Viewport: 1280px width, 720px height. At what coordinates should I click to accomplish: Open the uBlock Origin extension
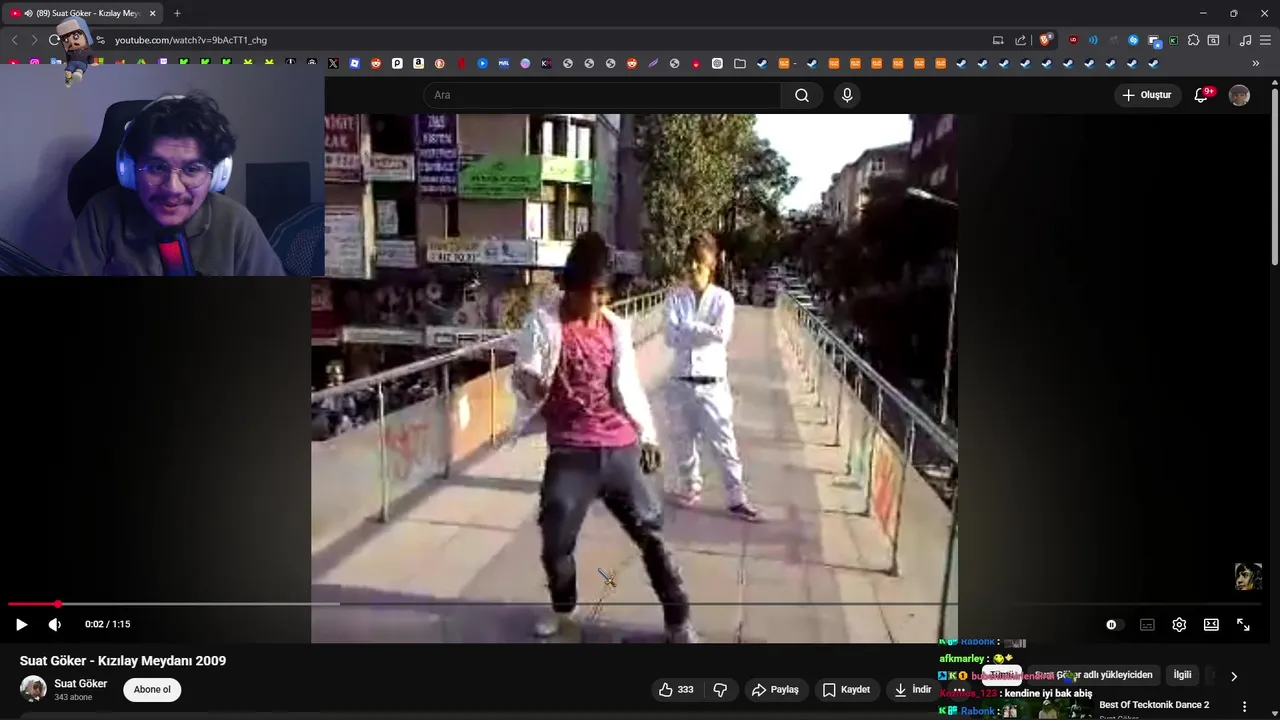pyautogui.click(x=1073, y=40)
